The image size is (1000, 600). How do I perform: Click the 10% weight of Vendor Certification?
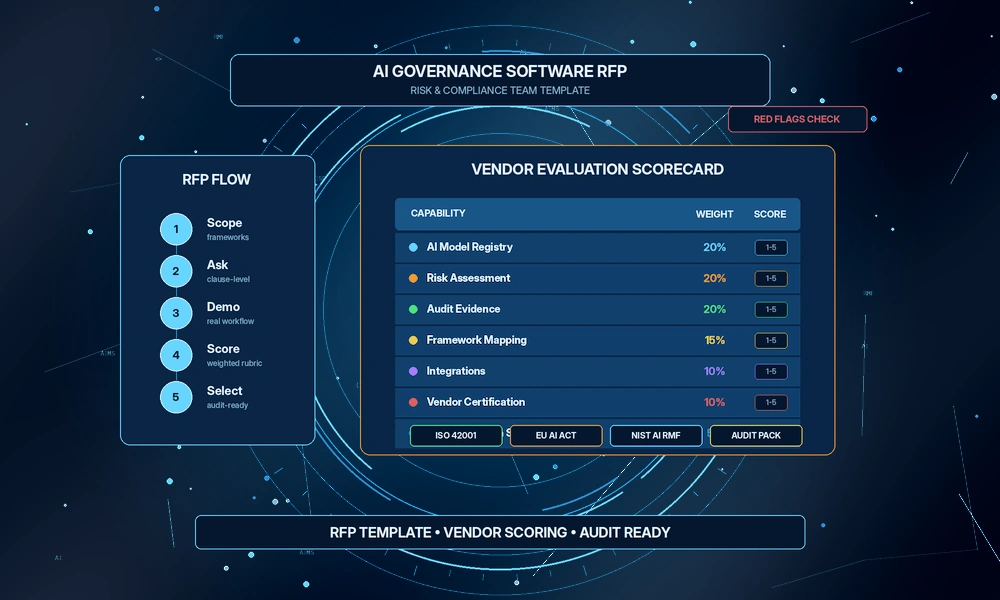(714, 402)
